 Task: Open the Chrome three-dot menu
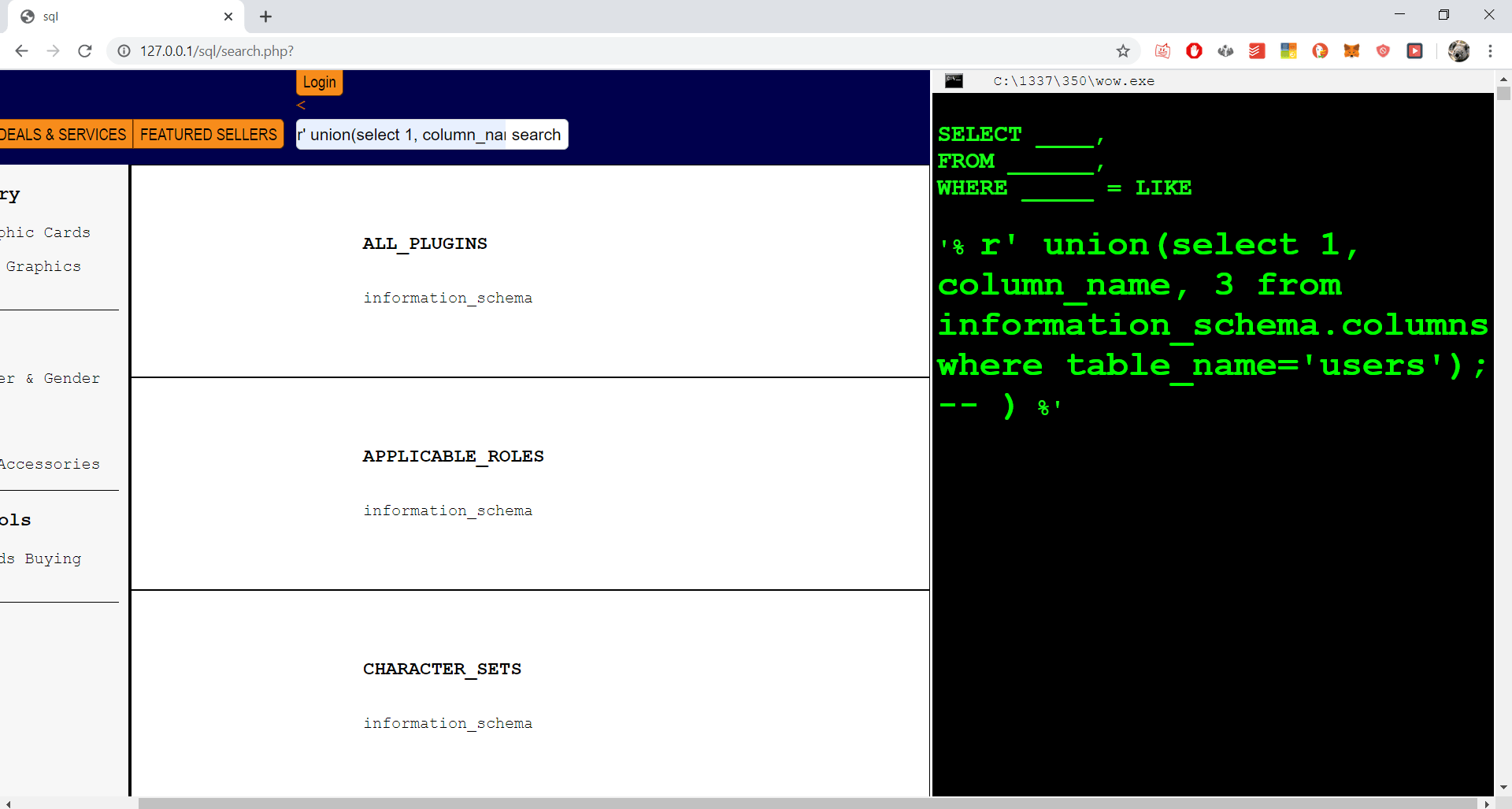[x=1491, y=50]
